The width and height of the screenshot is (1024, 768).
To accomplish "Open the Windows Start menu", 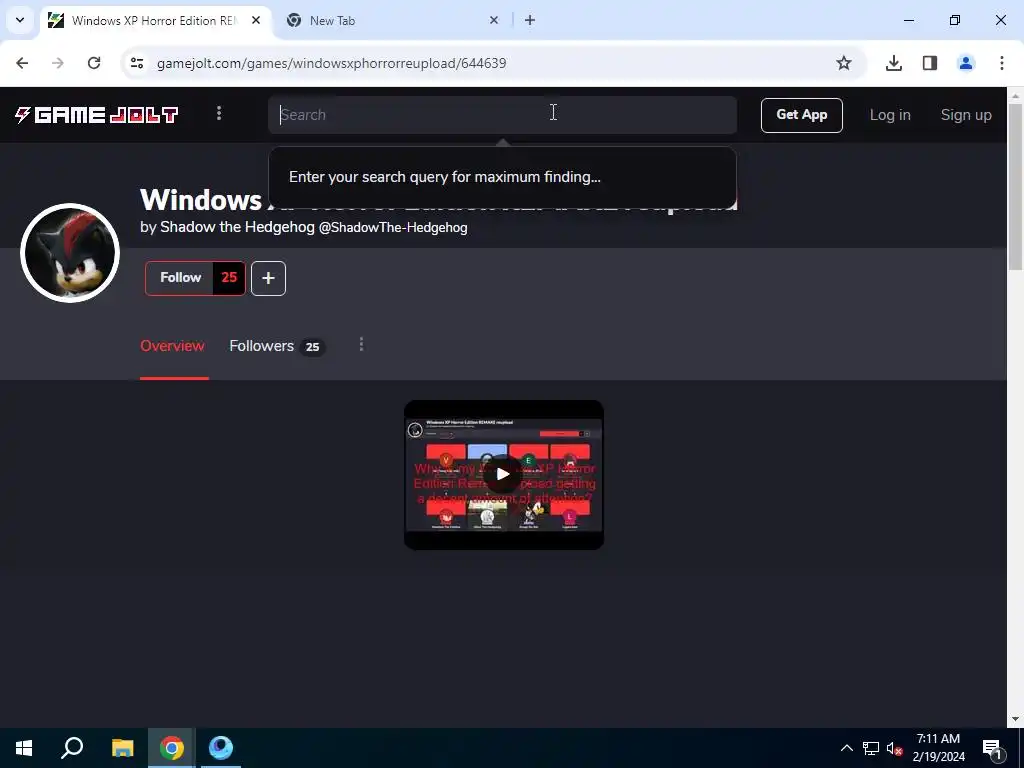I will [x=24, y=748].
